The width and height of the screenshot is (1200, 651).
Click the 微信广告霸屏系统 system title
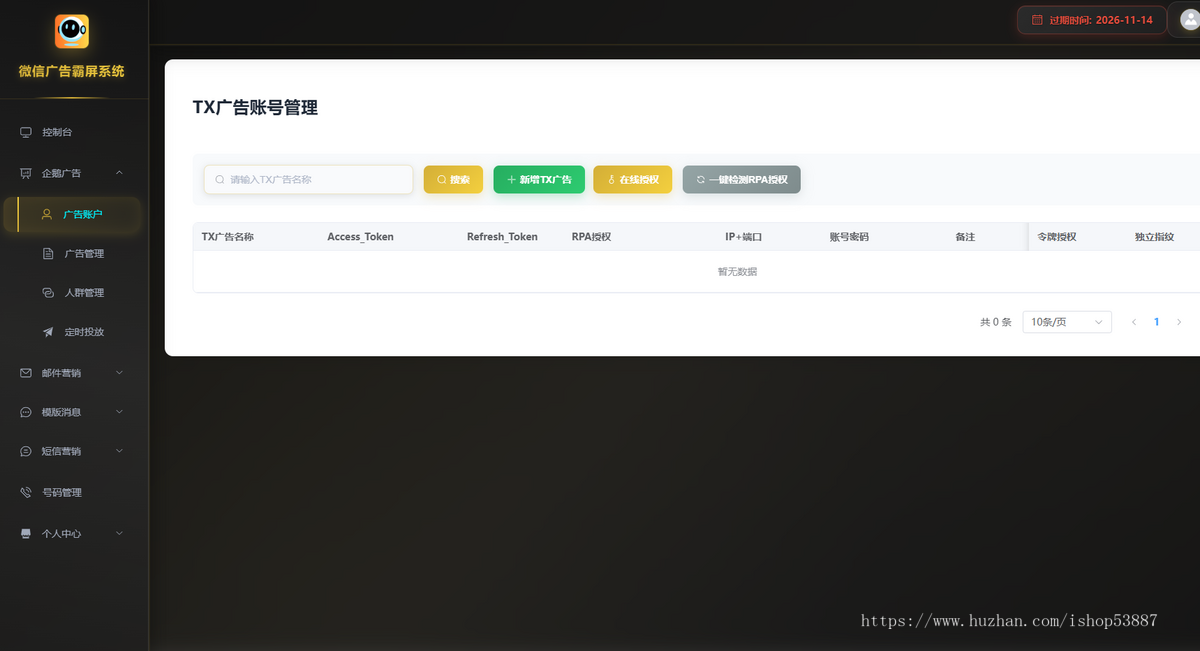tap(72, 71)
